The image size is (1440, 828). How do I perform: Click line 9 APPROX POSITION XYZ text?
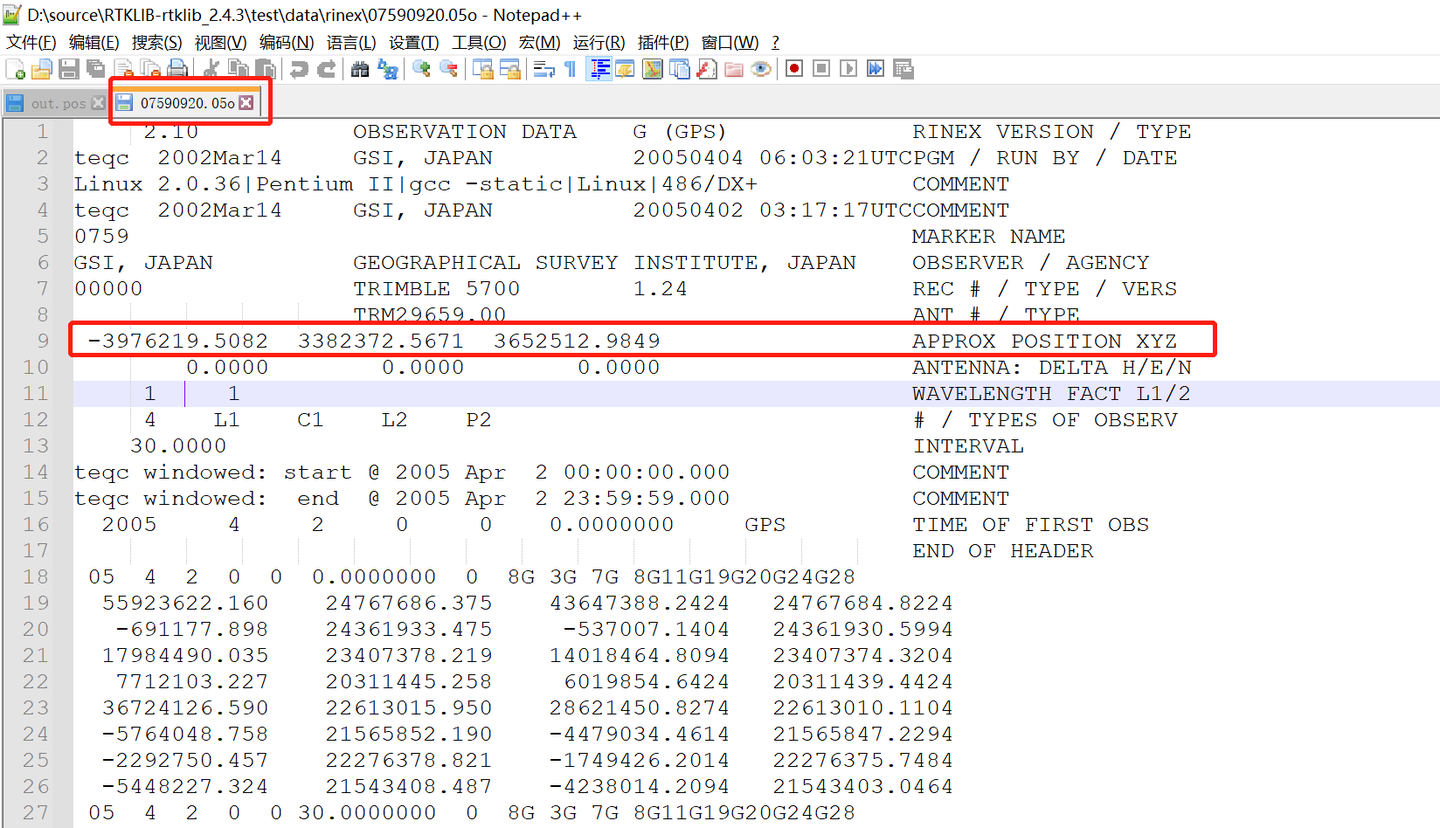pos(1044,341)
